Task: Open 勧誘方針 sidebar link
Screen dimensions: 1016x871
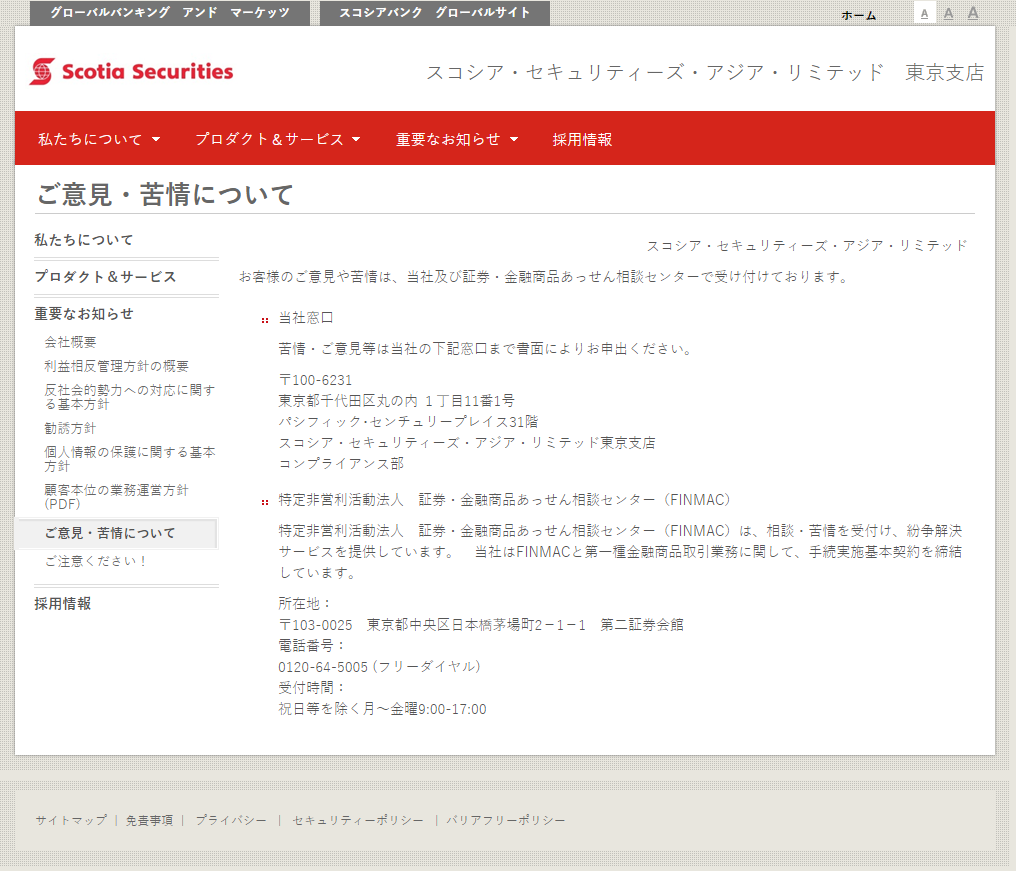Action: [70, 428]
